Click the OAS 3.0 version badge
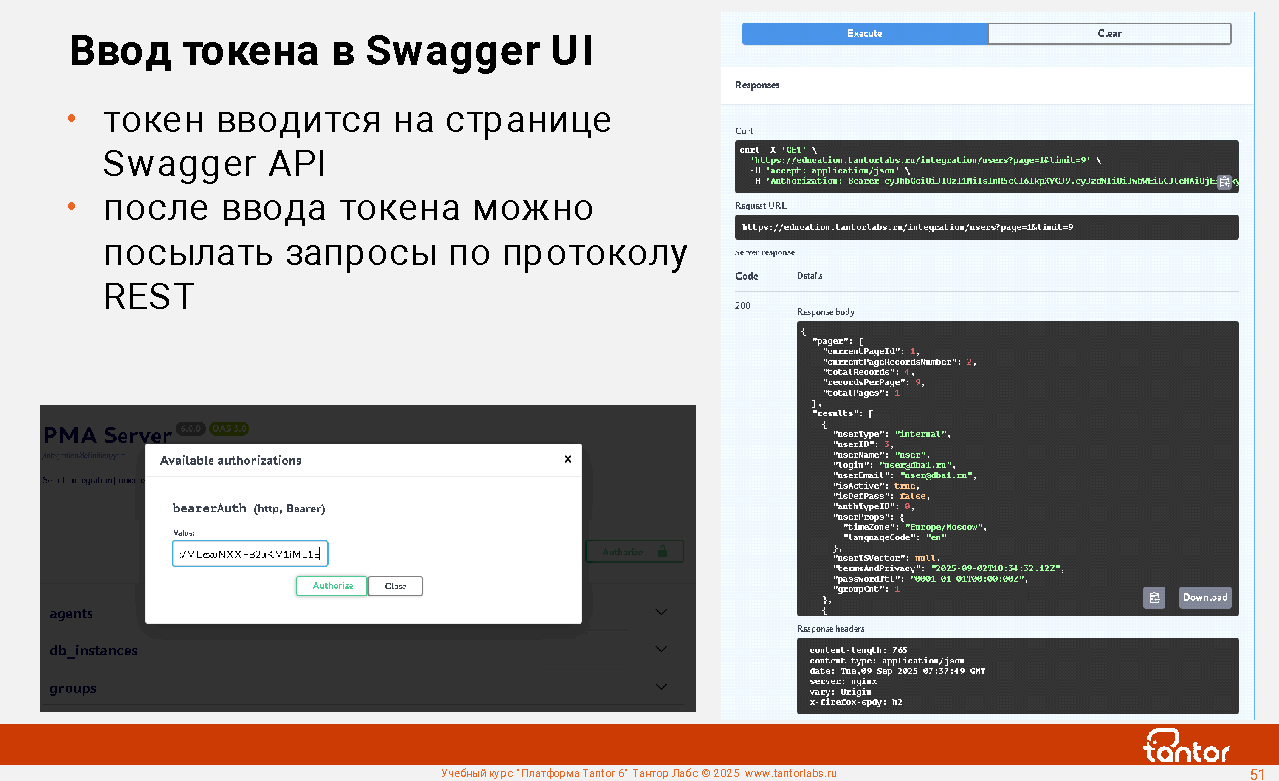 pyautogui.click(x=228, y=429)
